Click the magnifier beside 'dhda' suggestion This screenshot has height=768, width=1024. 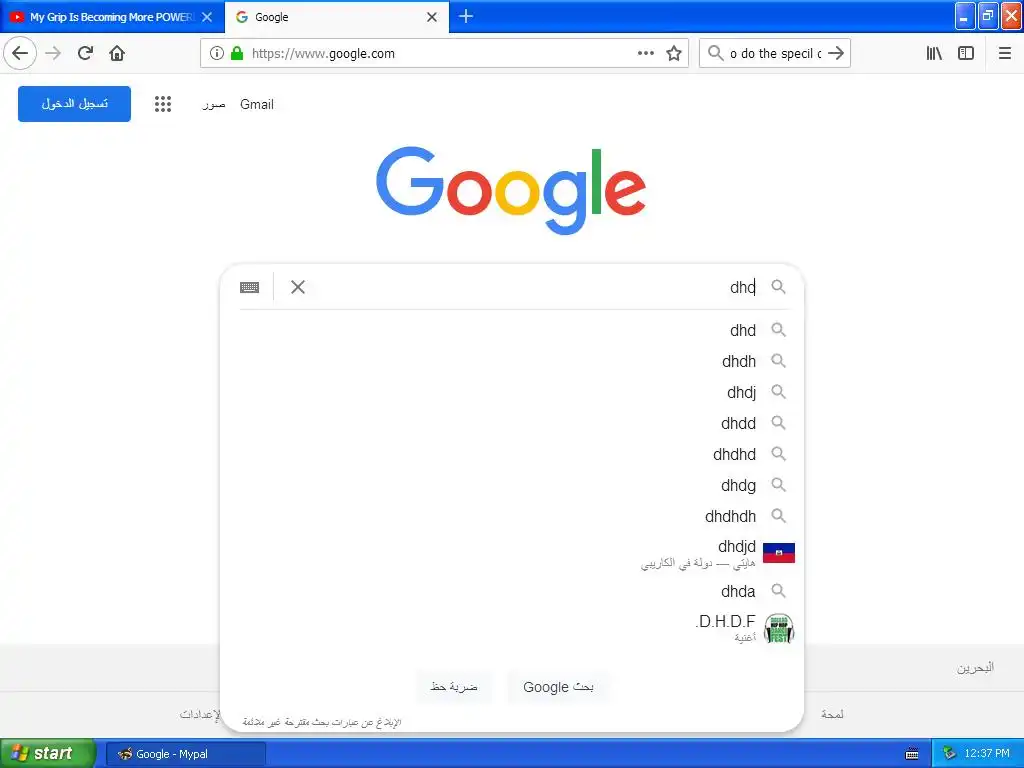tap(778, 590)
